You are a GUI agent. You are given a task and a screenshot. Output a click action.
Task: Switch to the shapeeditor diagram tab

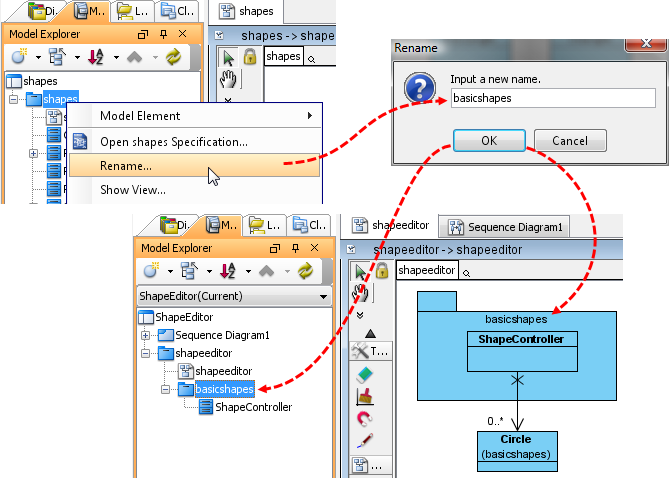[390, 225]
